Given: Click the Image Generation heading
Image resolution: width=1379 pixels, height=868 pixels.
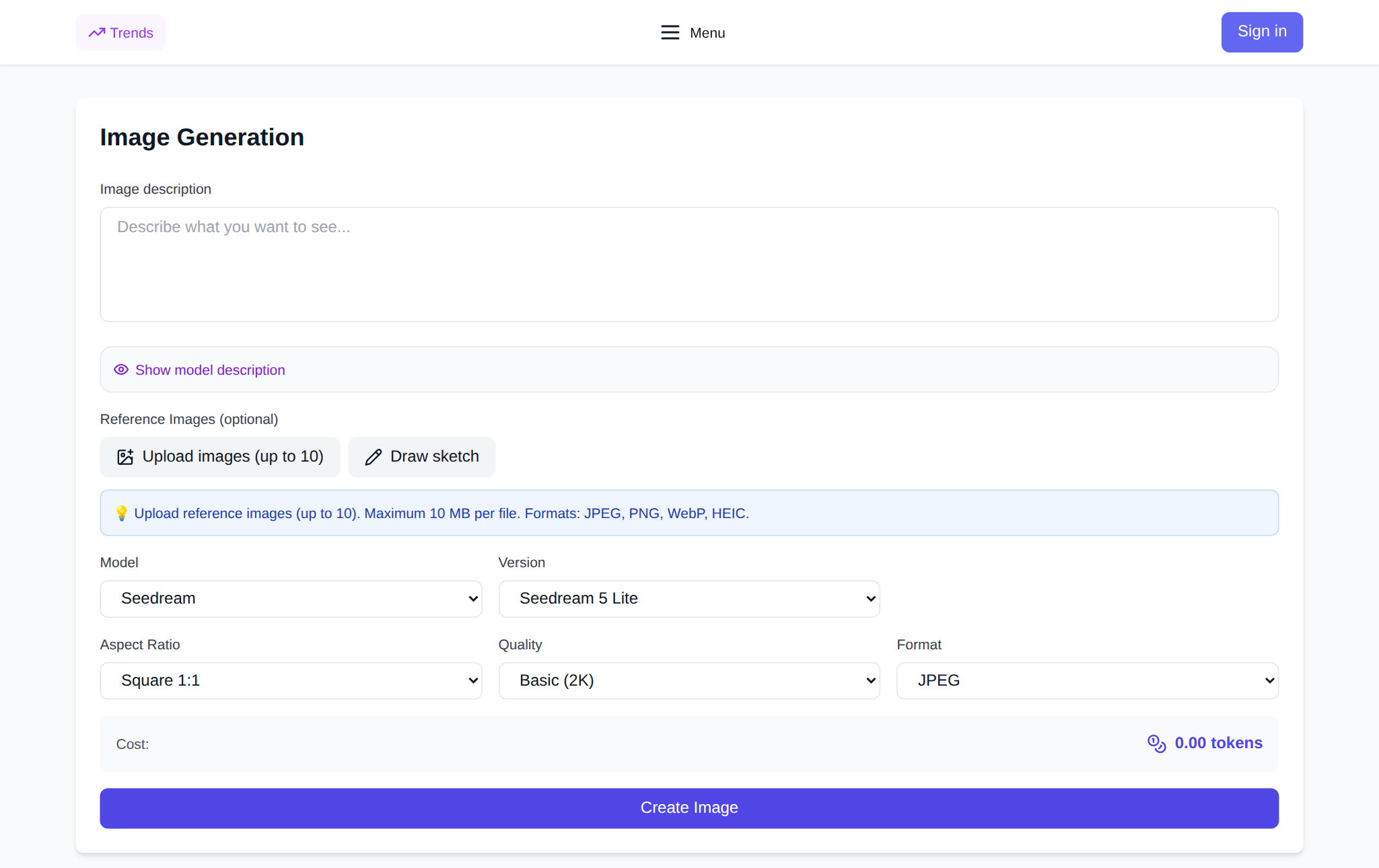Looking at the screenshot, I should click(x=202, y=137).
